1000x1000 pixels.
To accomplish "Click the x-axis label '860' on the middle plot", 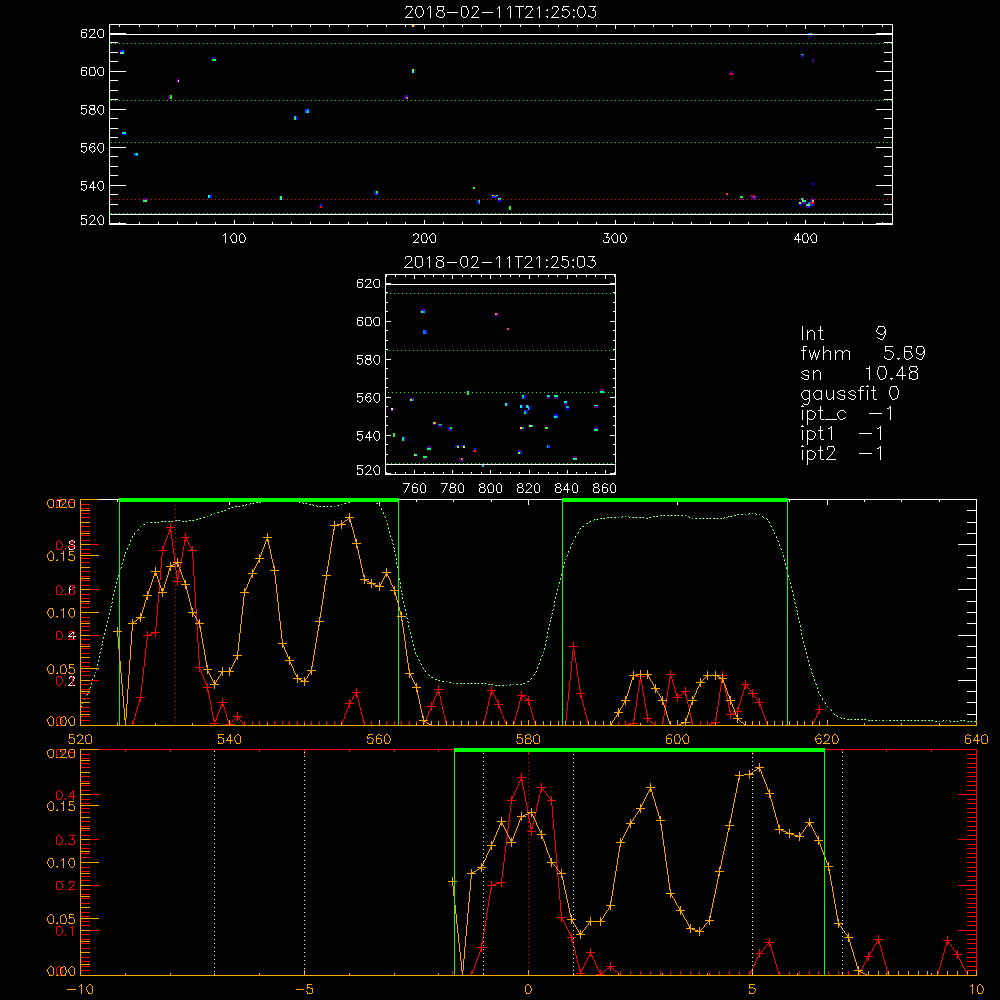I will (605, 489).
